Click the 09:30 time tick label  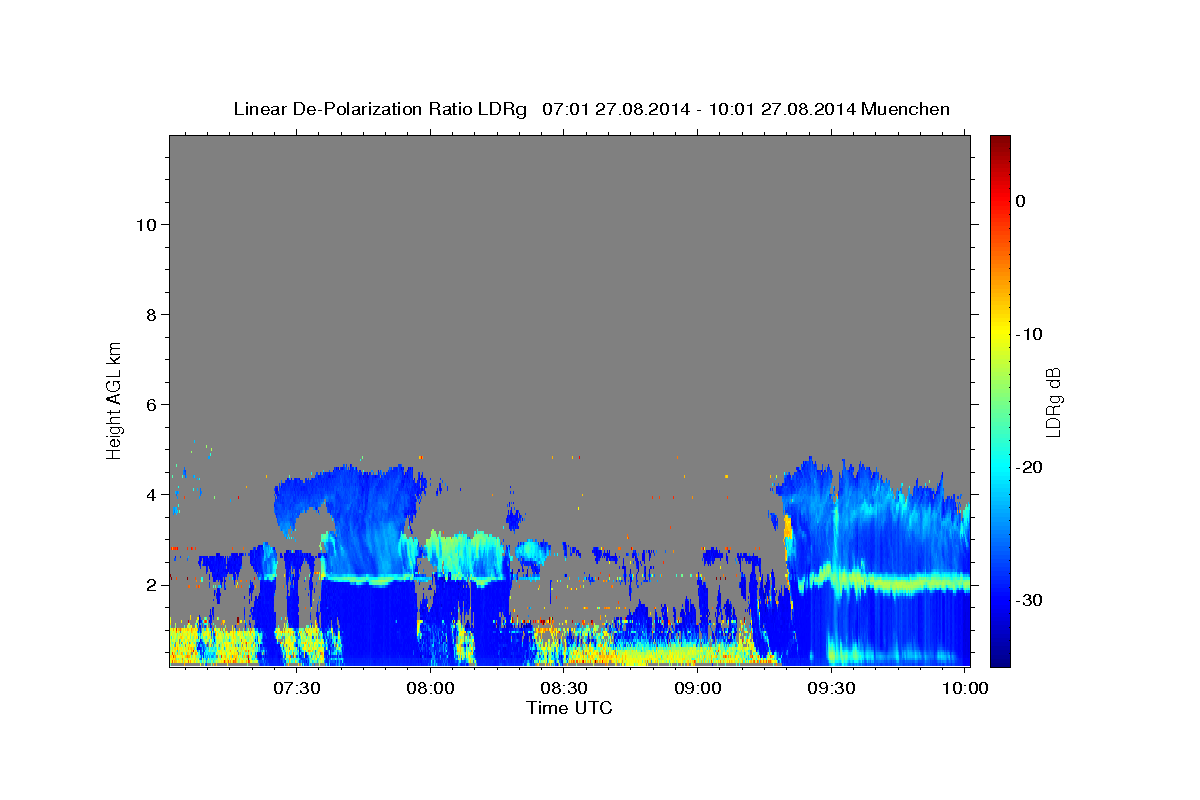coord(830,688)
